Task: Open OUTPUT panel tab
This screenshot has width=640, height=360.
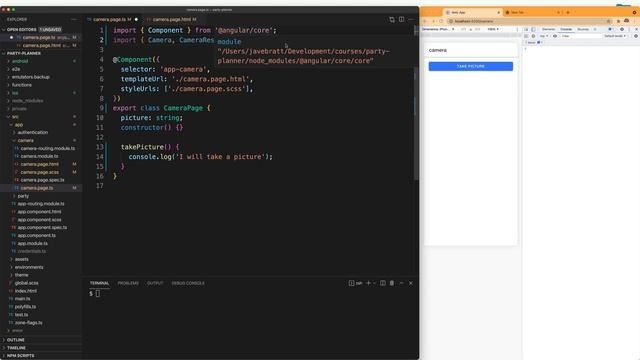Action: click(x=155, y=283)
